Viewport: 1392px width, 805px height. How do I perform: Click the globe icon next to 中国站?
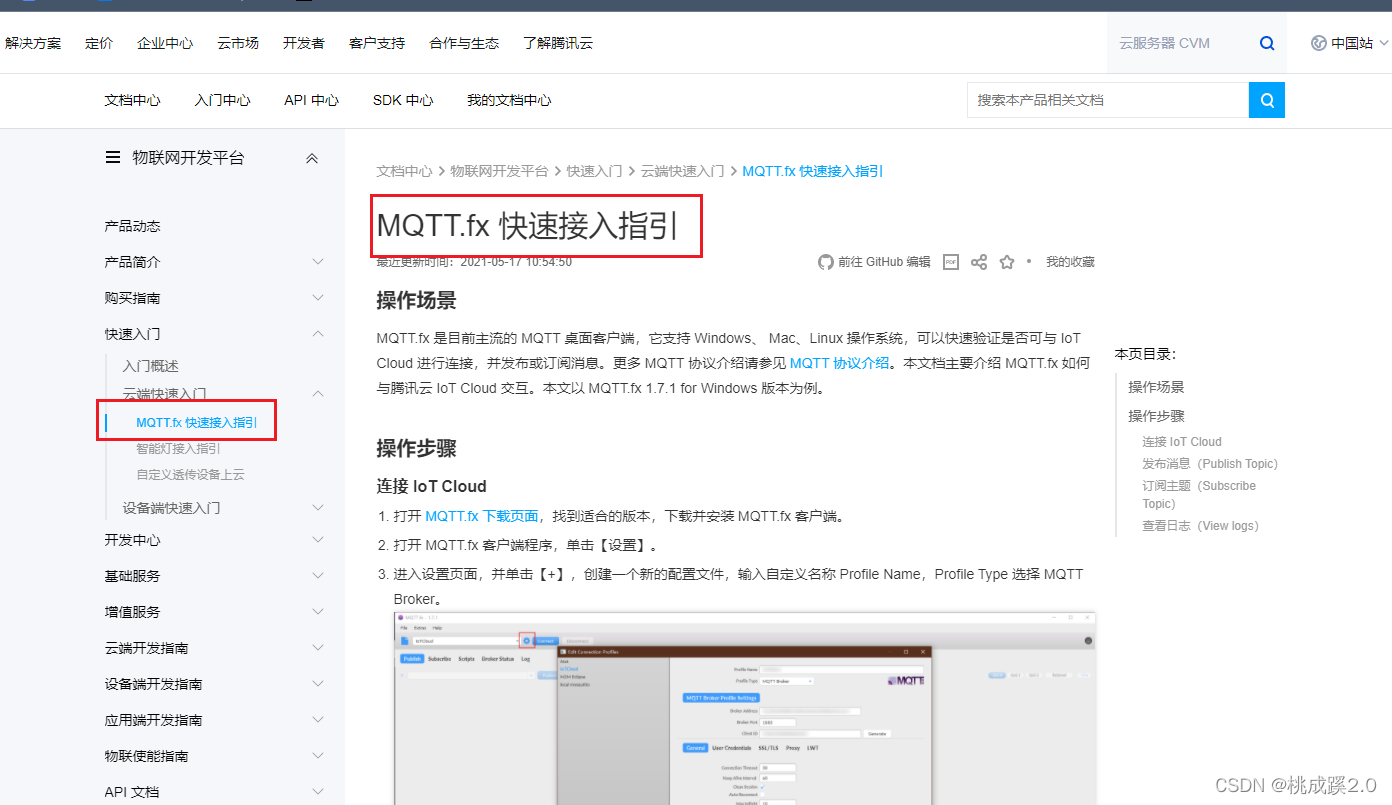(1318, 43)
